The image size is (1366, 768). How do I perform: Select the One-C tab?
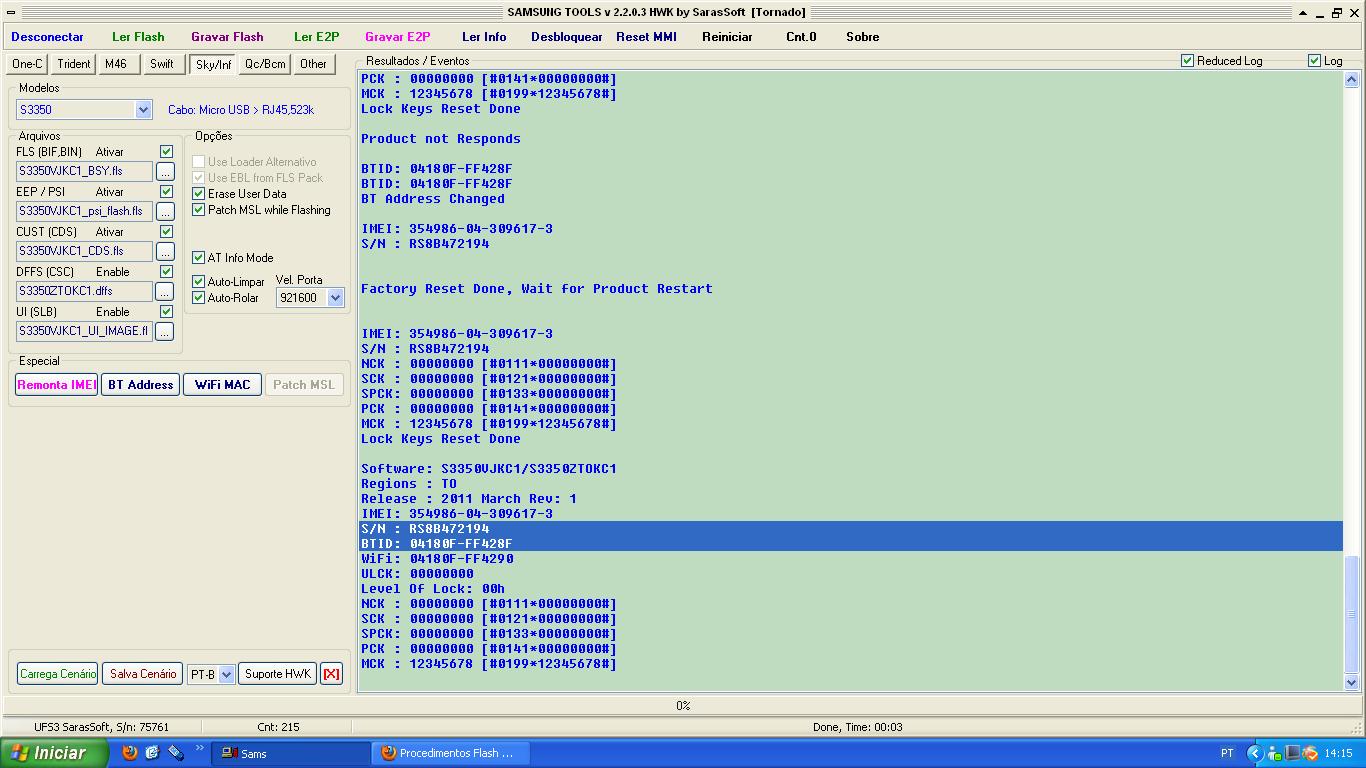[27, 64]
